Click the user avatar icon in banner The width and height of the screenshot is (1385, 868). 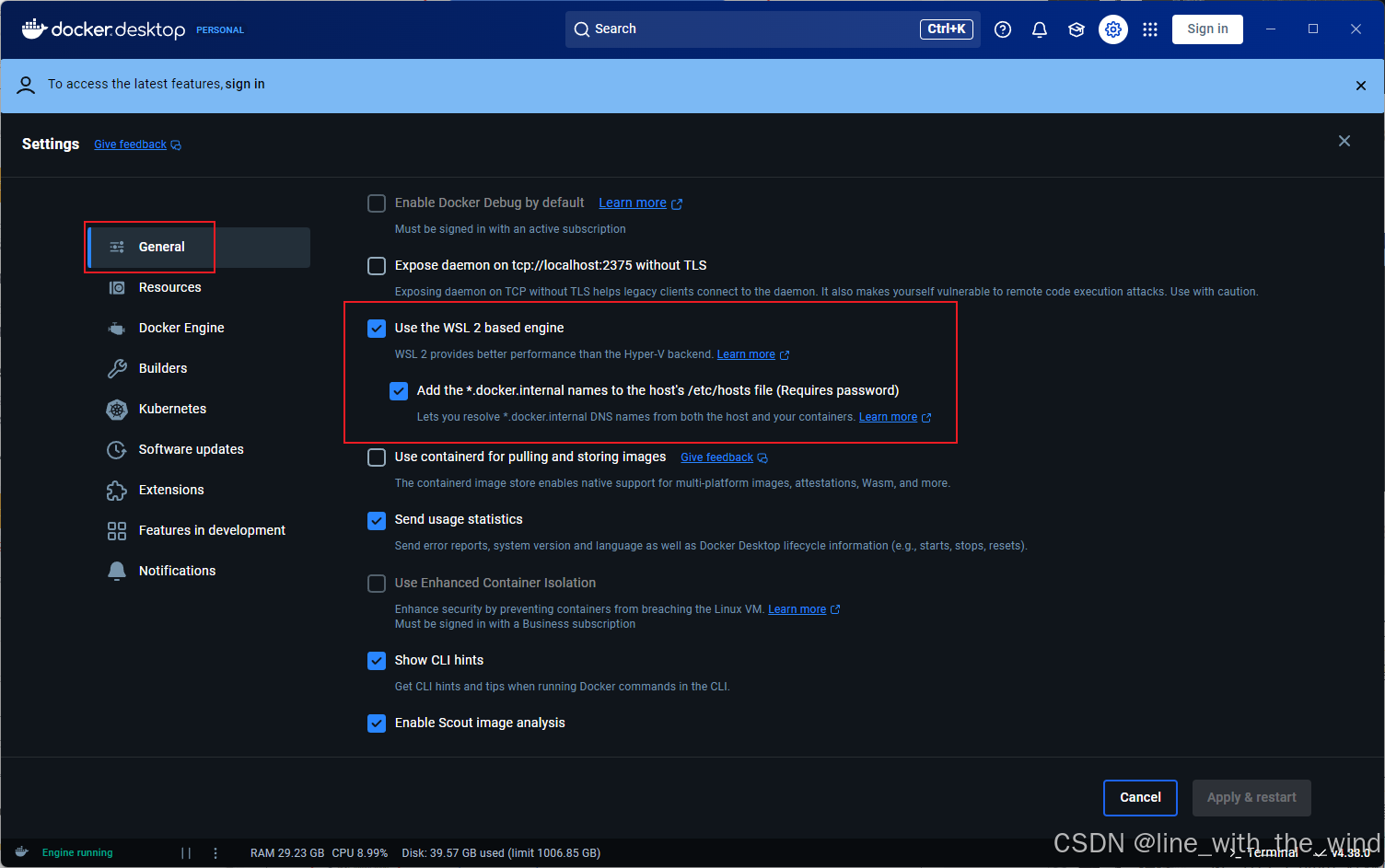click(26, 85)
